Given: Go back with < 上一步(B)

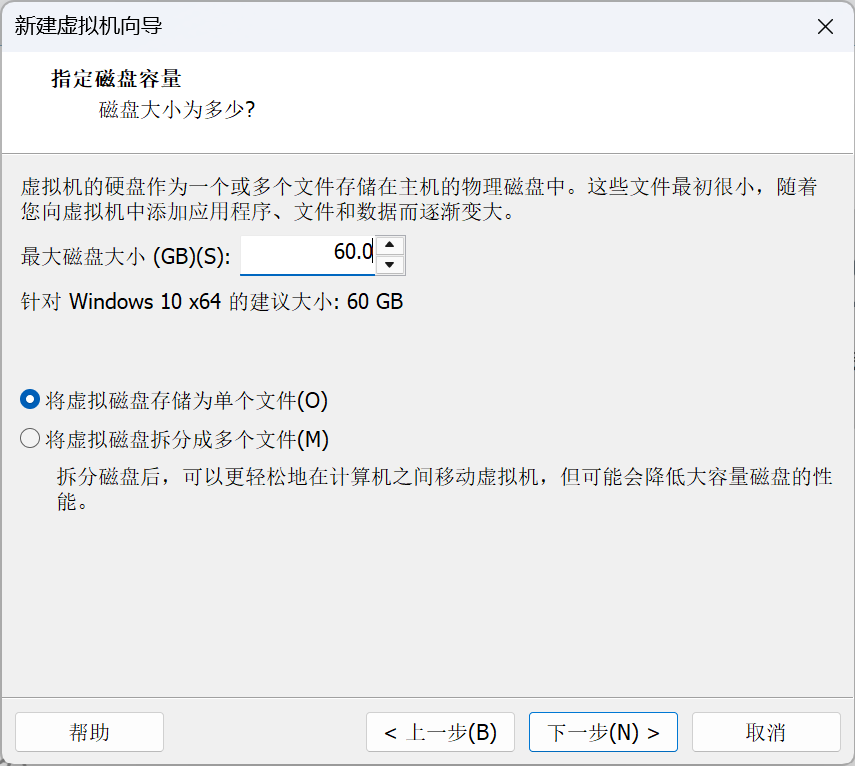Looking at the screenshot, I should point(441,732).
